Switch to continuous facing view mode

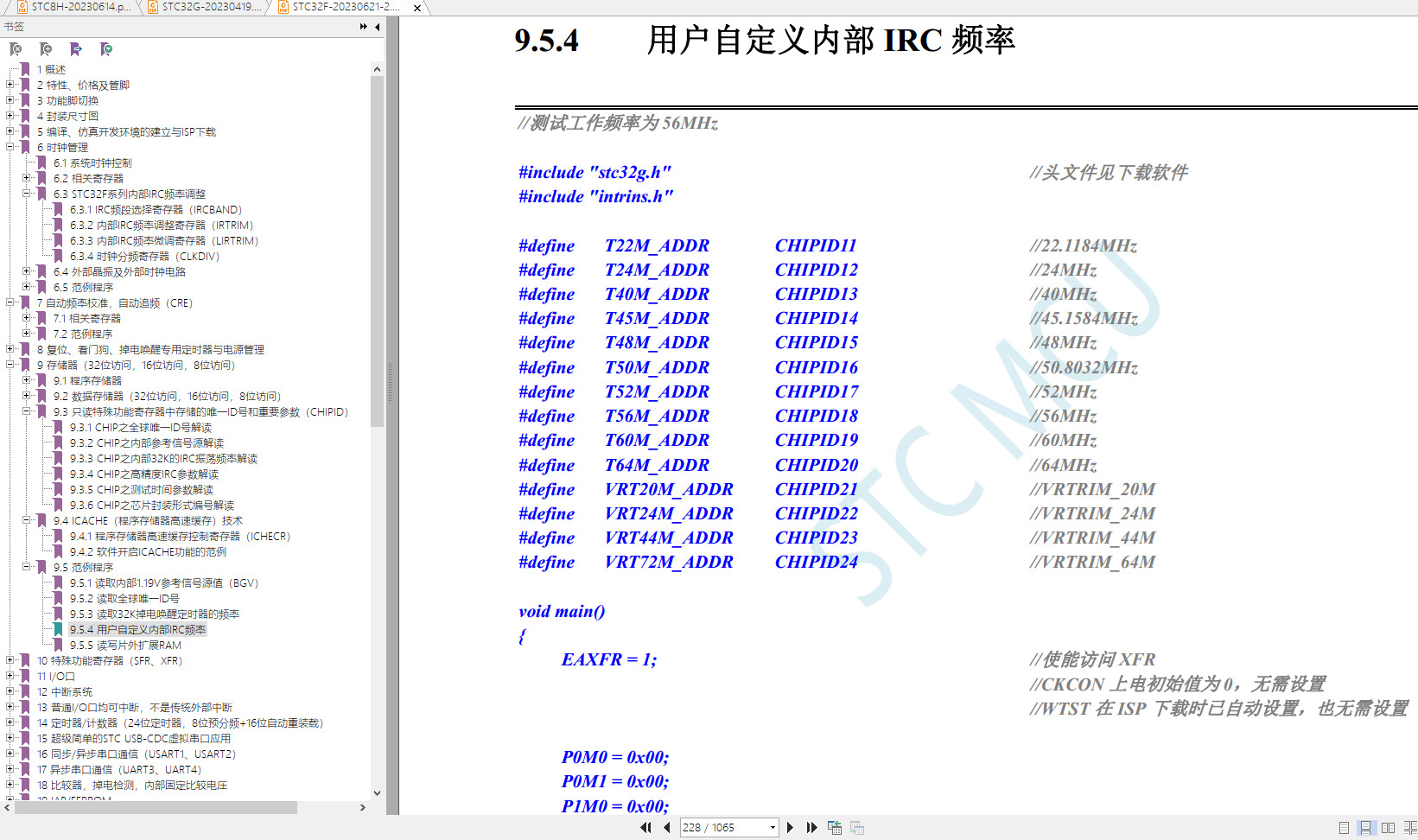pos(1411,827)
